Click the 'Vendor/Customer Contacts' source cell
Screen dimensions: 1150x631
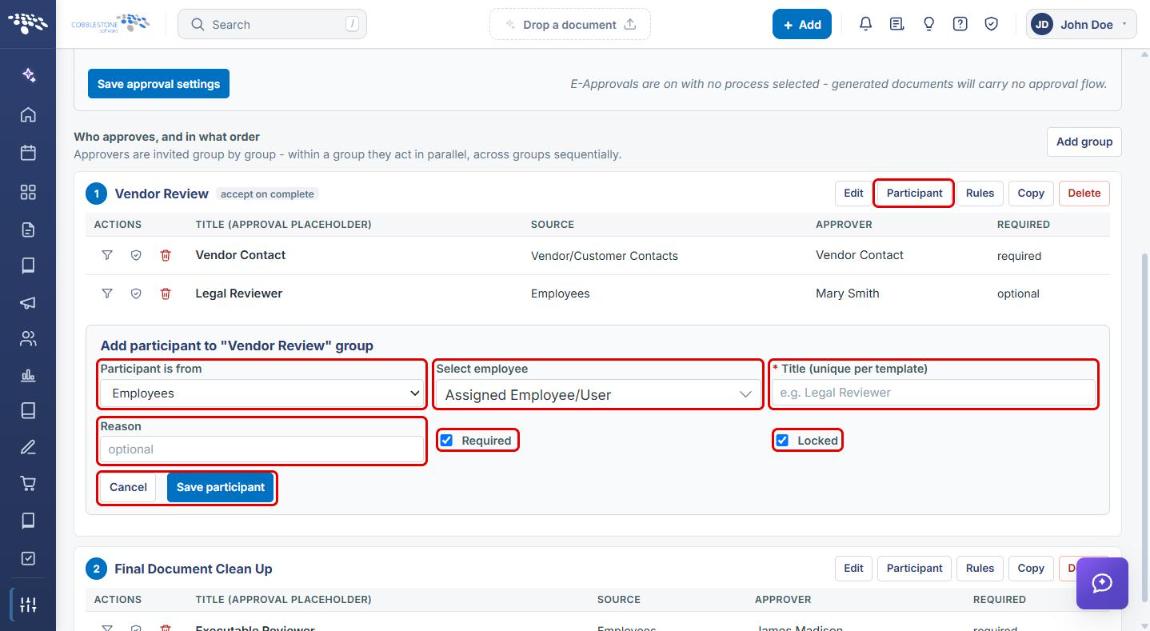click(x=604, y=255)
